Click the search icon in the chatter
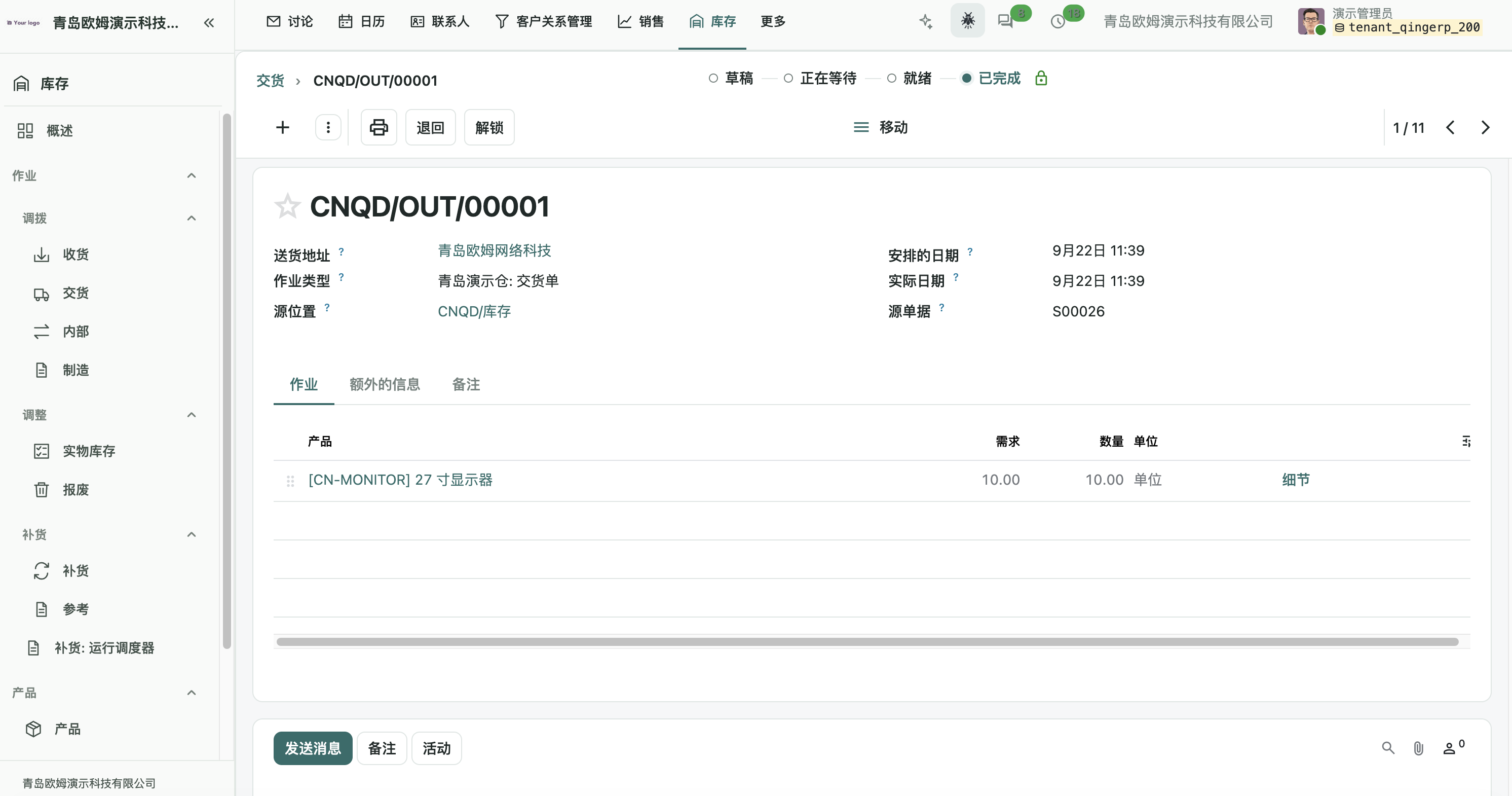Screen dimensions: 1512x796 click(x=1387, y=748)
